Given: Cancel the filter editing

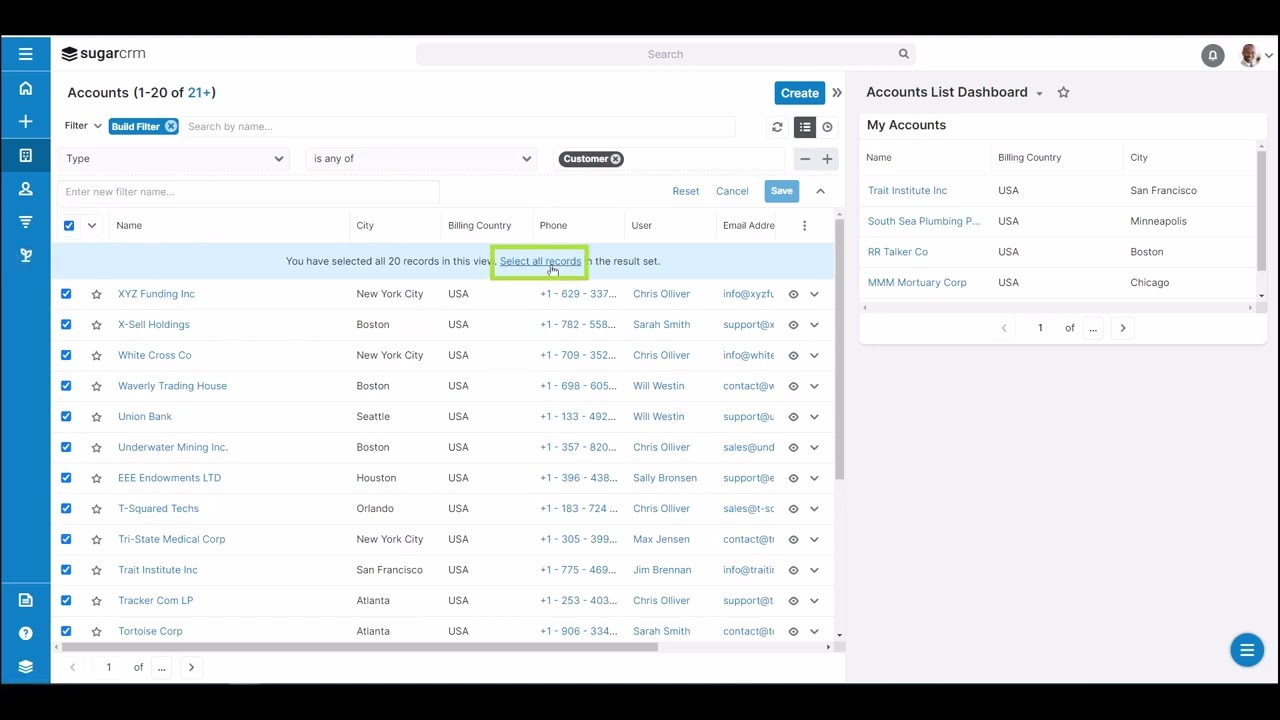Looking at the screenshot, I should click(x=732, y=191).
